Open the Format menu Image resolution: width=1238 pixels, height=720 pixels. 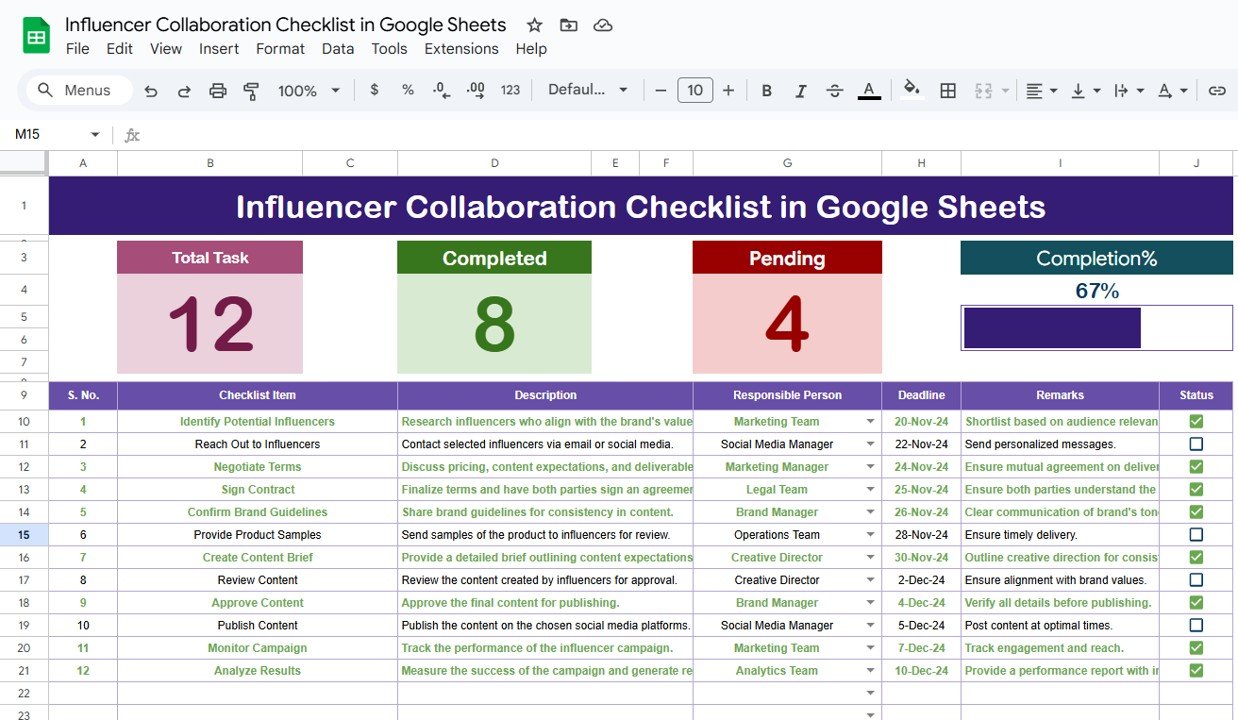tap(280, 49)
